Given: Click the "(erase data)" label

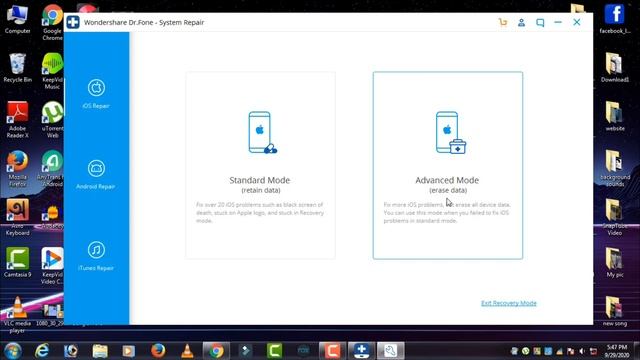Looking at the screenshot, I should click(x=448, y=190).
